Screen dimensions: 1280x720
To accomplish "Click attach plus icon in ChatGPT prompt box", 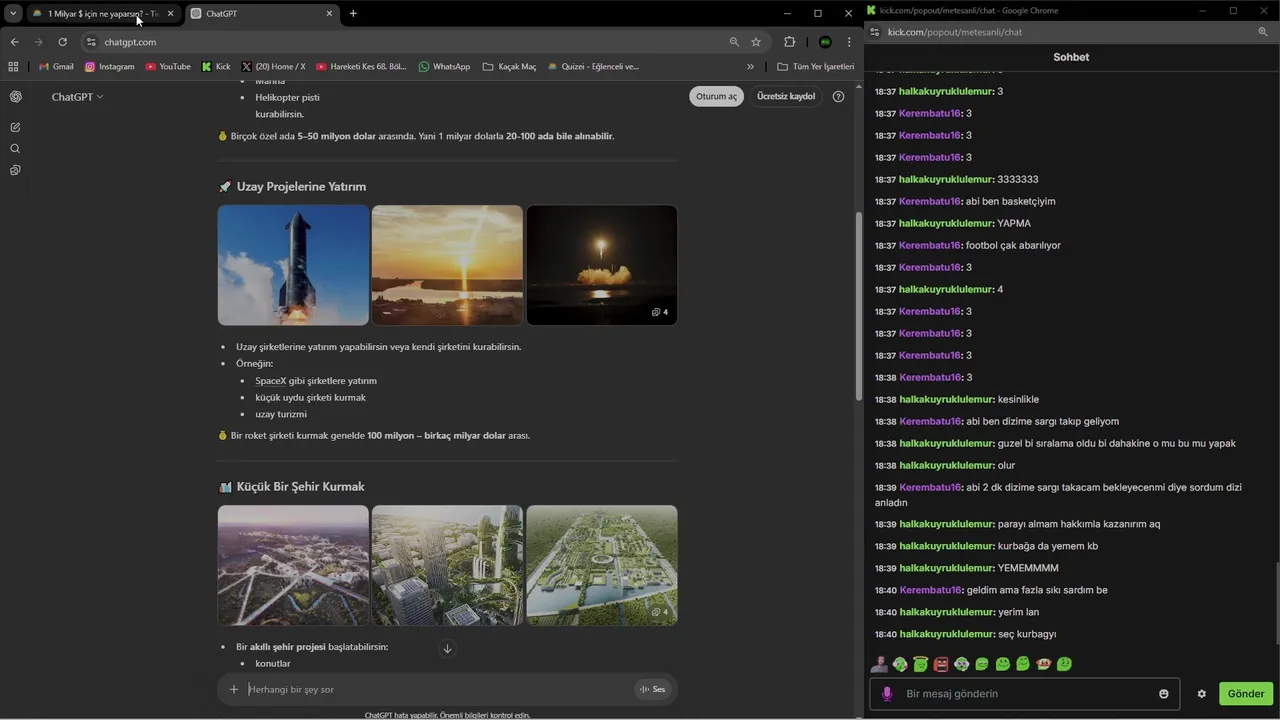I will tap(234, 689).
